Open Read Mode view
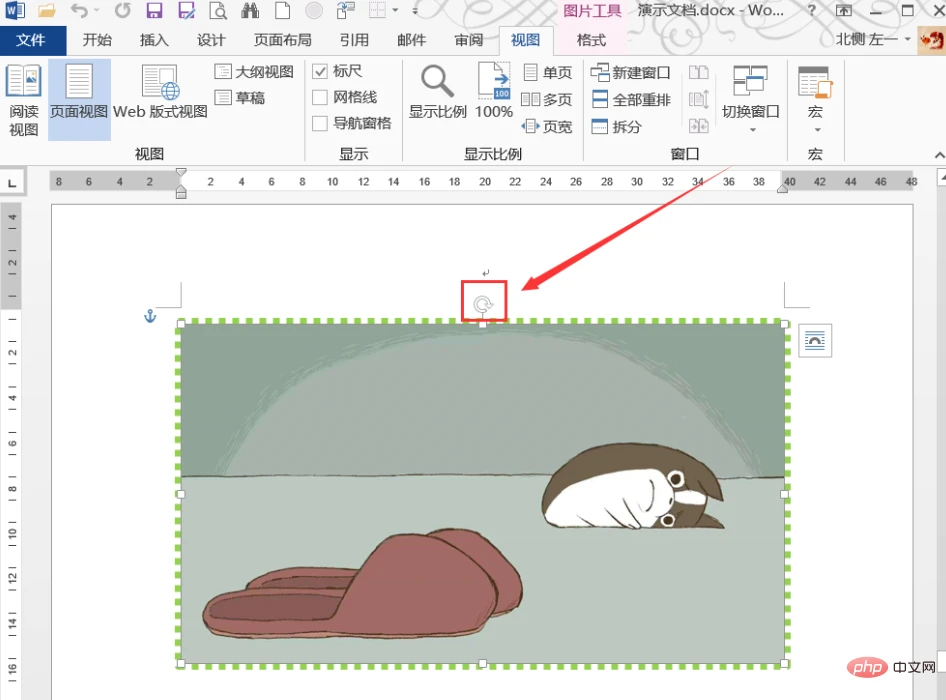Image resolution: width=946 pixels, height=700 pixels. click(24, 100)
